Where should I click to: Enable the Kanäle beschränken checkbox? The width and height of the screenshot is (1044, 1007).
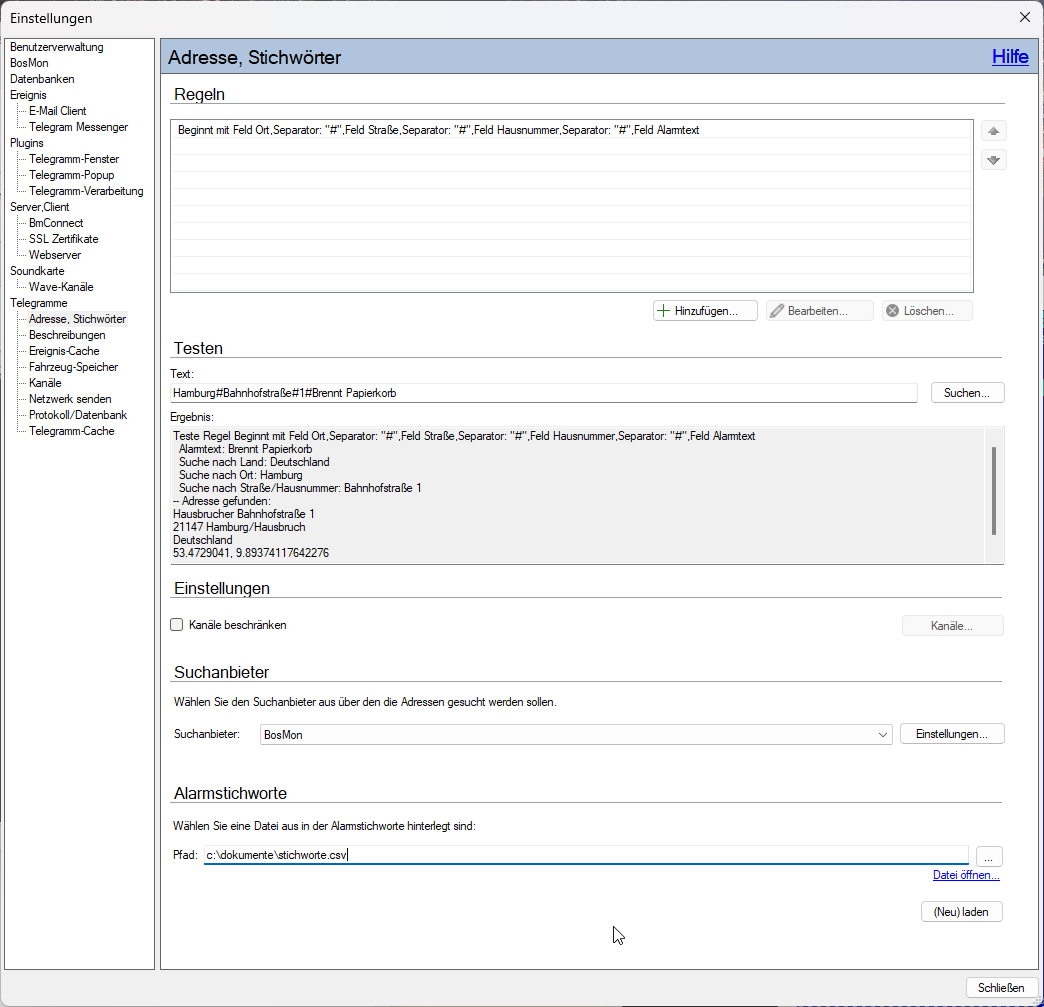(x=176, y=625)
